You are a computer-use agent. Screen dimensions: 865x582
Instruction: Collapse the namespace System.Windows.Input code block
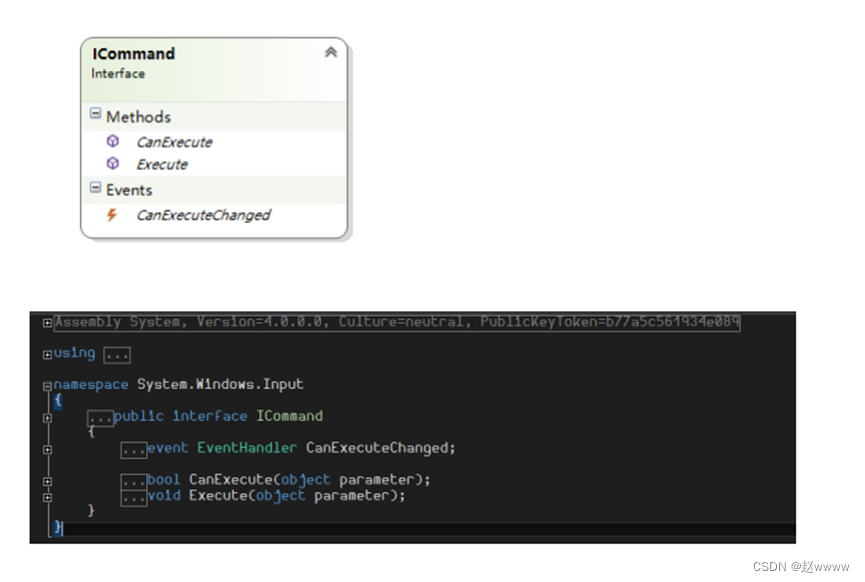pos(46,384)
